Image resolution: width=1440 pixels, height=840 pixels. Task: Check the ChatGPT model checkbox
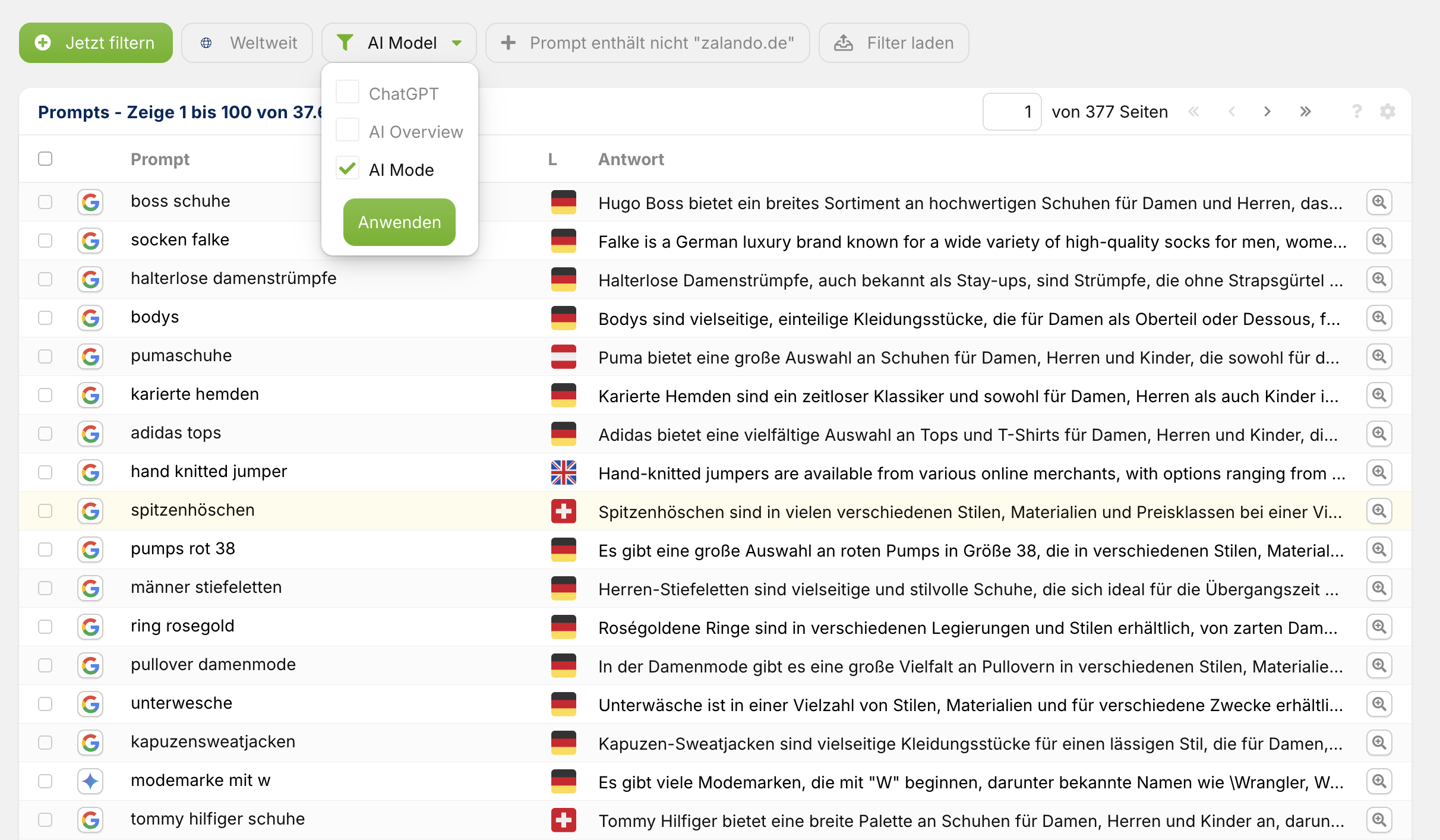[348, 93]
